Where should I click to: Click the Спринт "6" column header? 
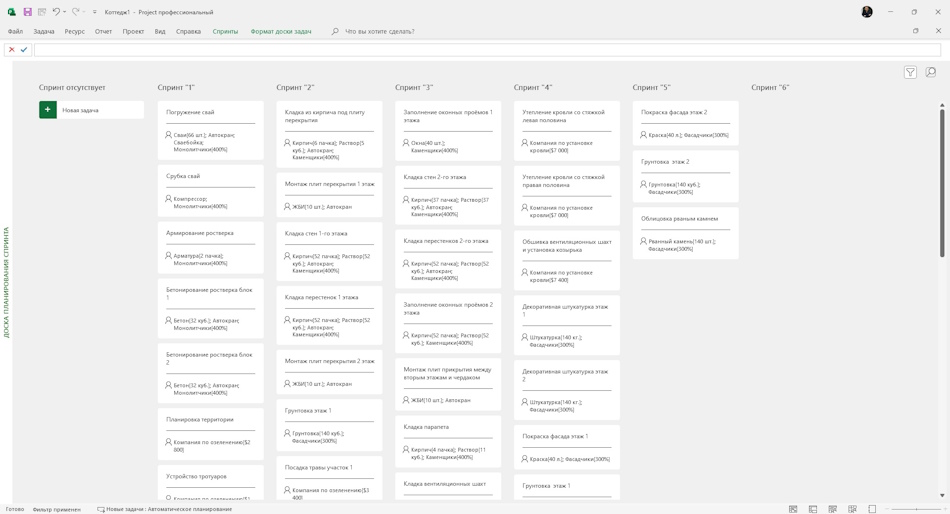pyautogui.click(x=770, y=87)
